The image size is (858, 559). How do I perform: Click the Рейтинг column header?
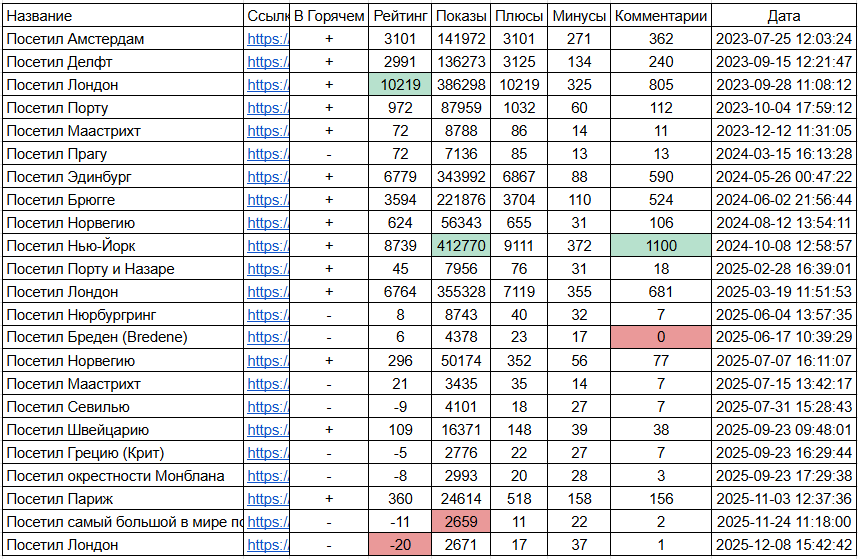point(400,16)
